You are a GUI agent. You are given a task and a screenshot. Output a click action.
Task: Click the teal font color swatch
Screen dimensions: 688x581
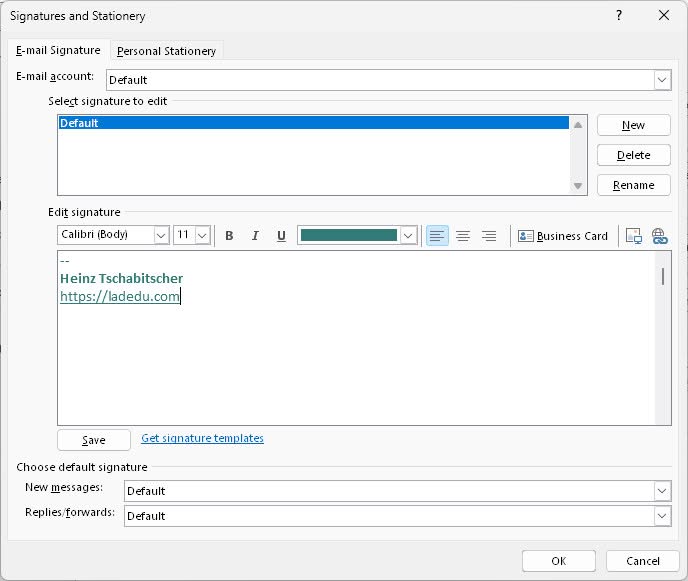349,235
